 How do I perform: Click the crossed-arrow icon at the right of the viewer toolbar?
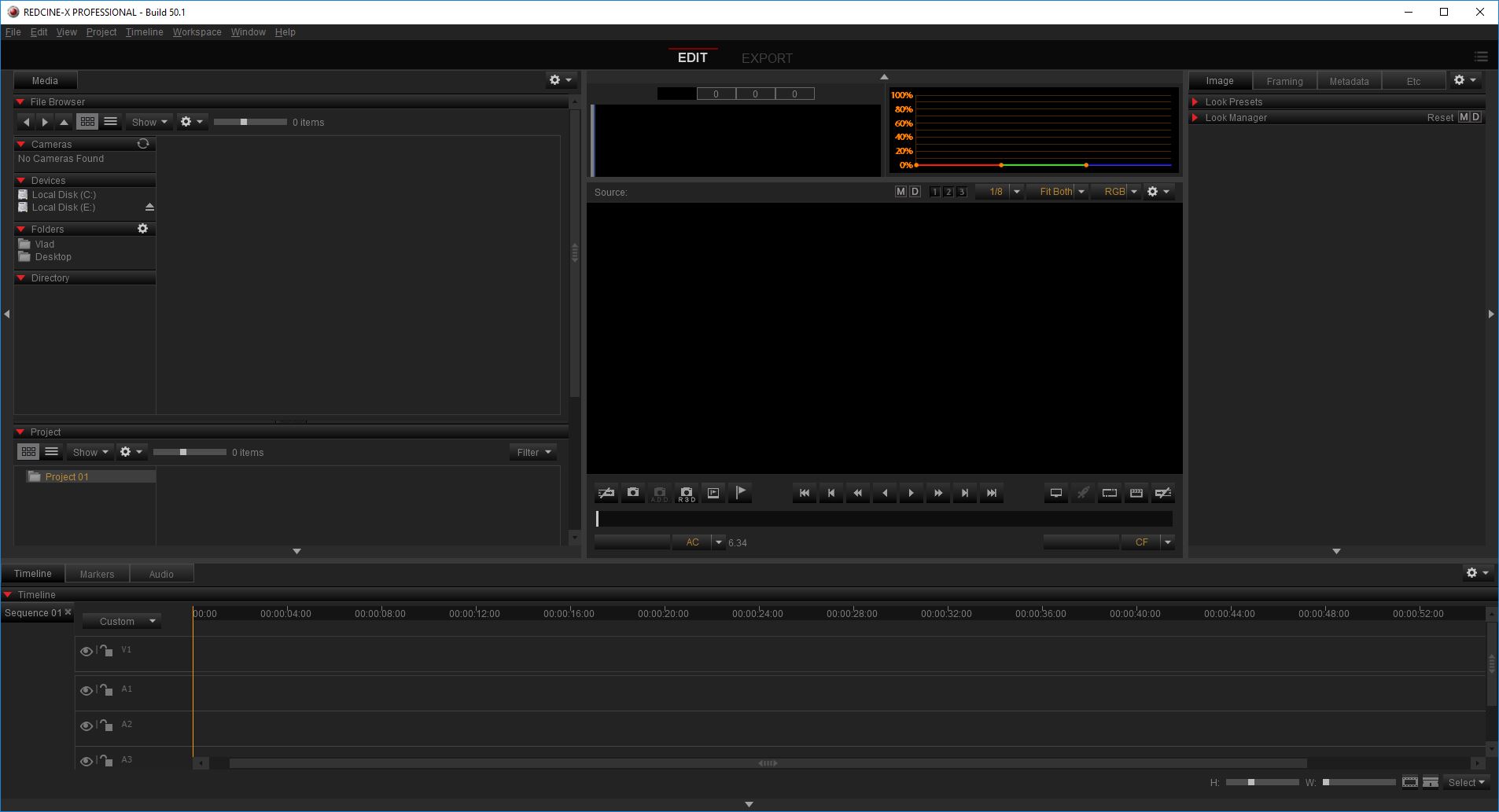(1163, 493)
